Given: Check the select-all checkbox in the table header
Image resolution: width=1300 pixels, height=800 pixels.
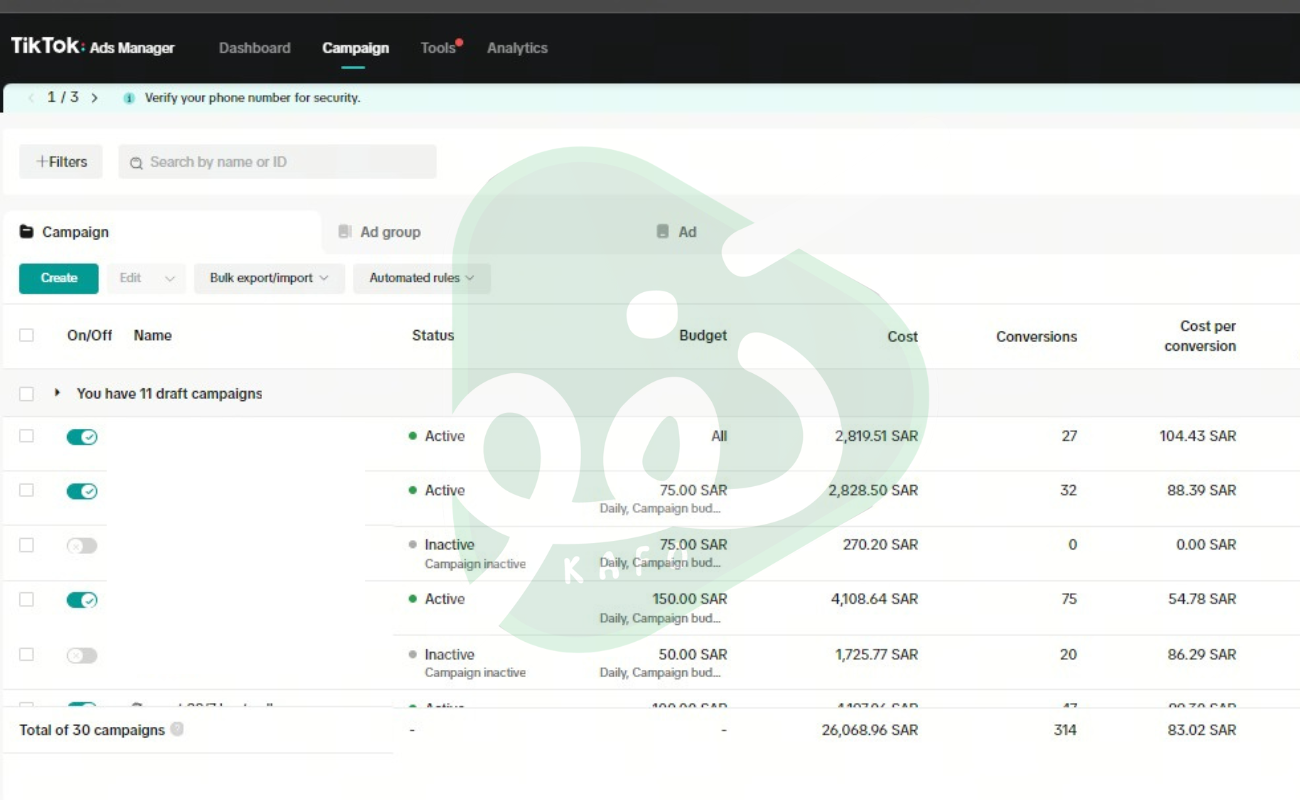Looking at the screenshot, I should click(x=27, y=335).
